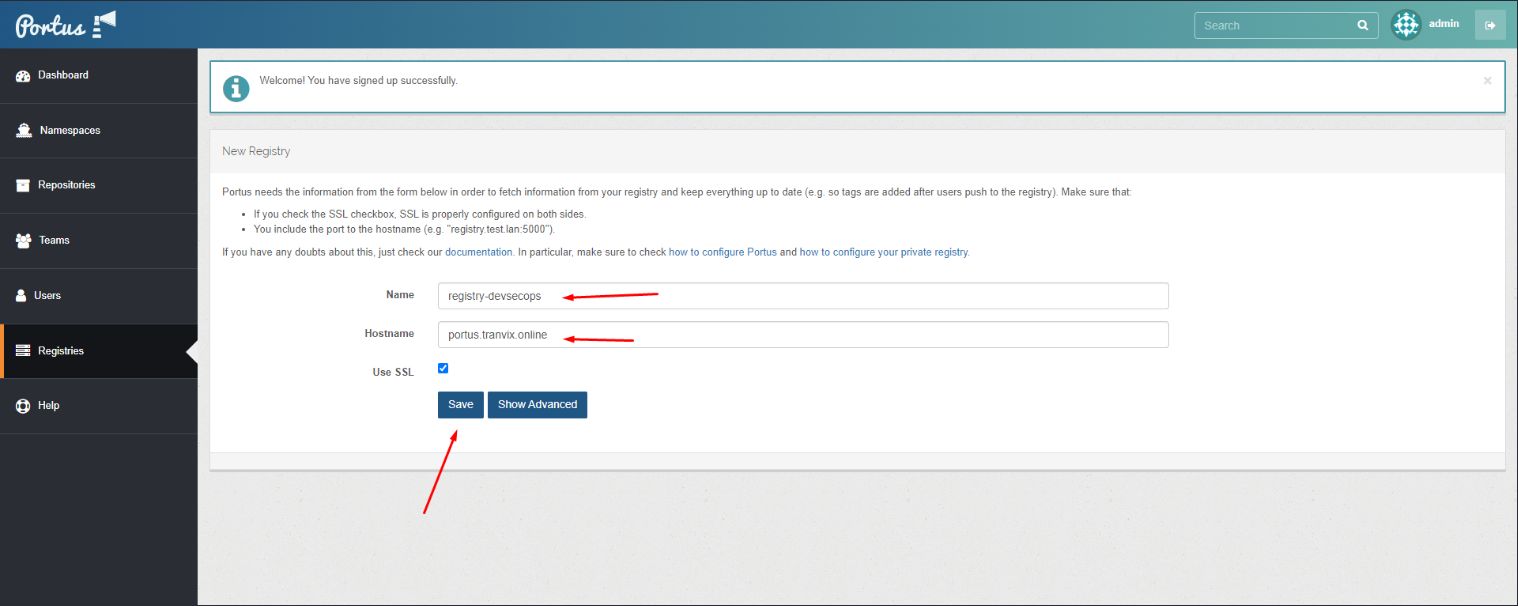Click the Namespaces sidebar icon
1518x606 pixels.
[x=24, y=131]
